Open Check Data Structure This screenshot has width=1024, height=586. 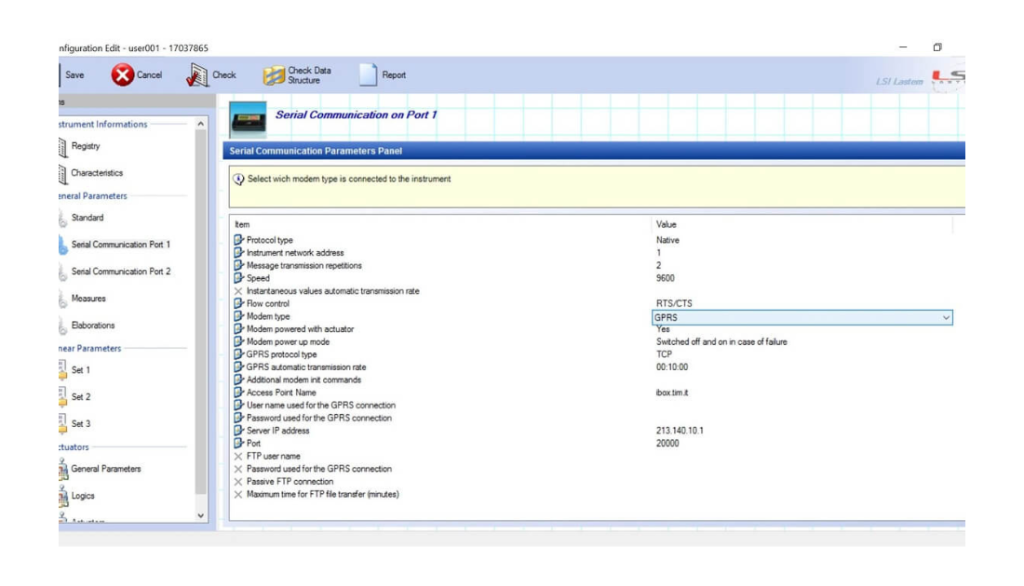pyautogui.click(x=274, y=75)
